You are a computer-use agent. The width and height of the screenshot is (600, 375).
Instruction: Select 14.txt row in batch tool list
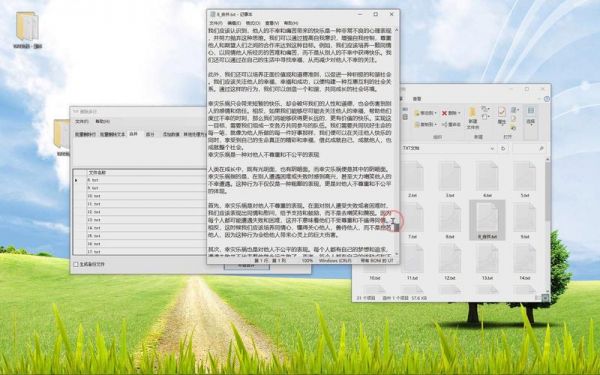pos(139,228)
